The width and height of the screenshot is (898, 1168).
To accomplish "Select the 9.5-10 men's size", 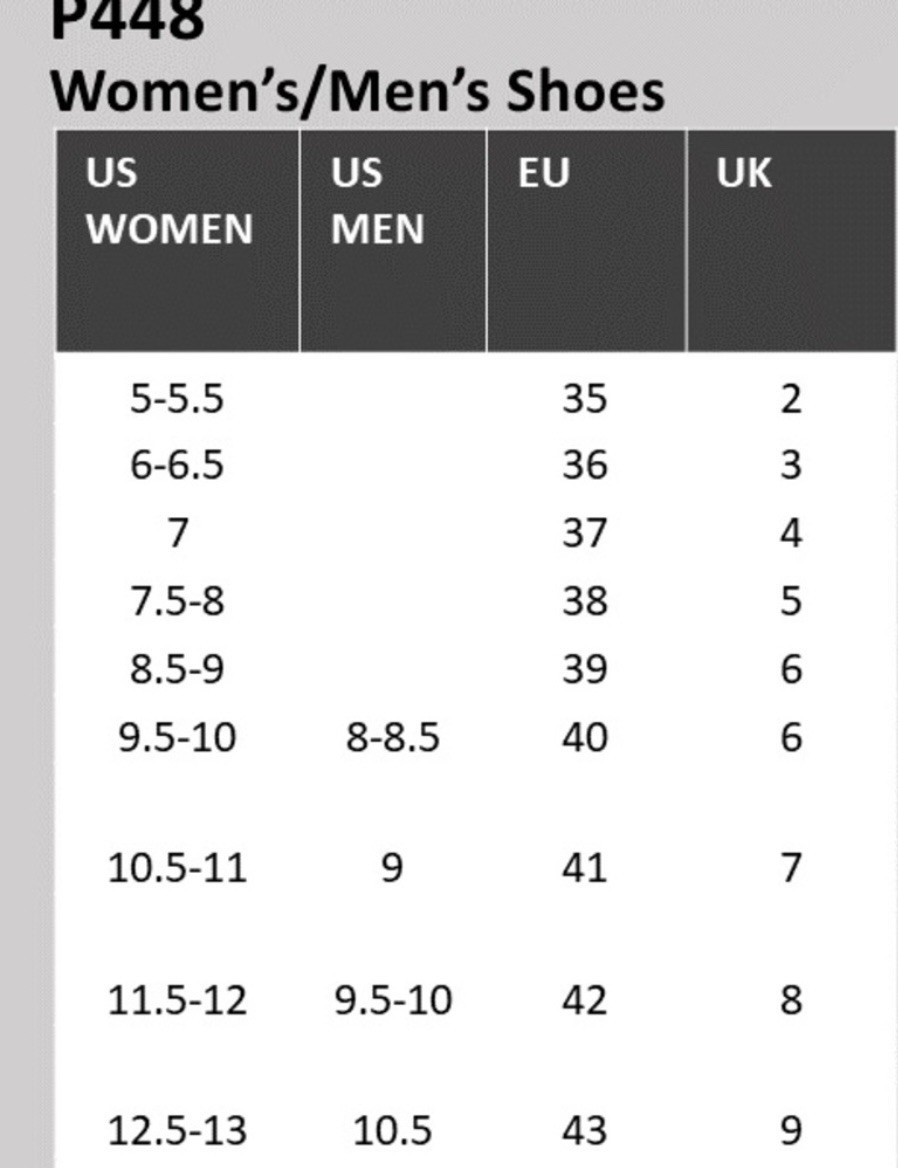I will click(x=392, y=1000).
